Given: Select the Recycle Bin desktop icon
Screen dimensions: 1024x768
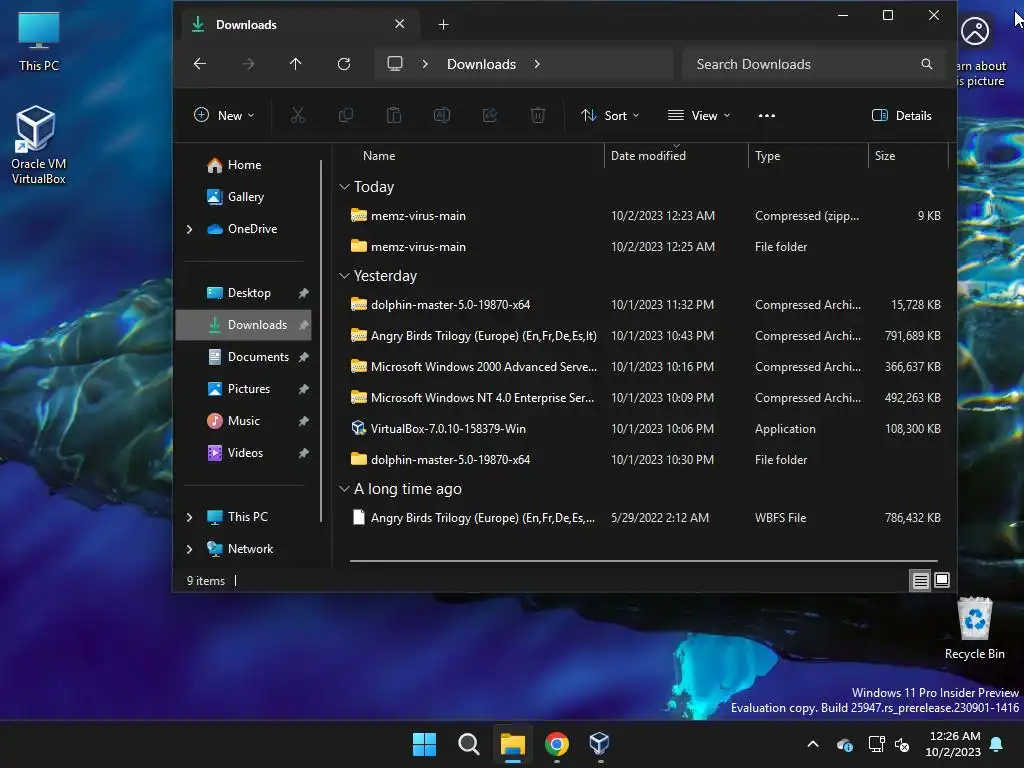Looking at the screenshot, I should (x=974, y=628).
